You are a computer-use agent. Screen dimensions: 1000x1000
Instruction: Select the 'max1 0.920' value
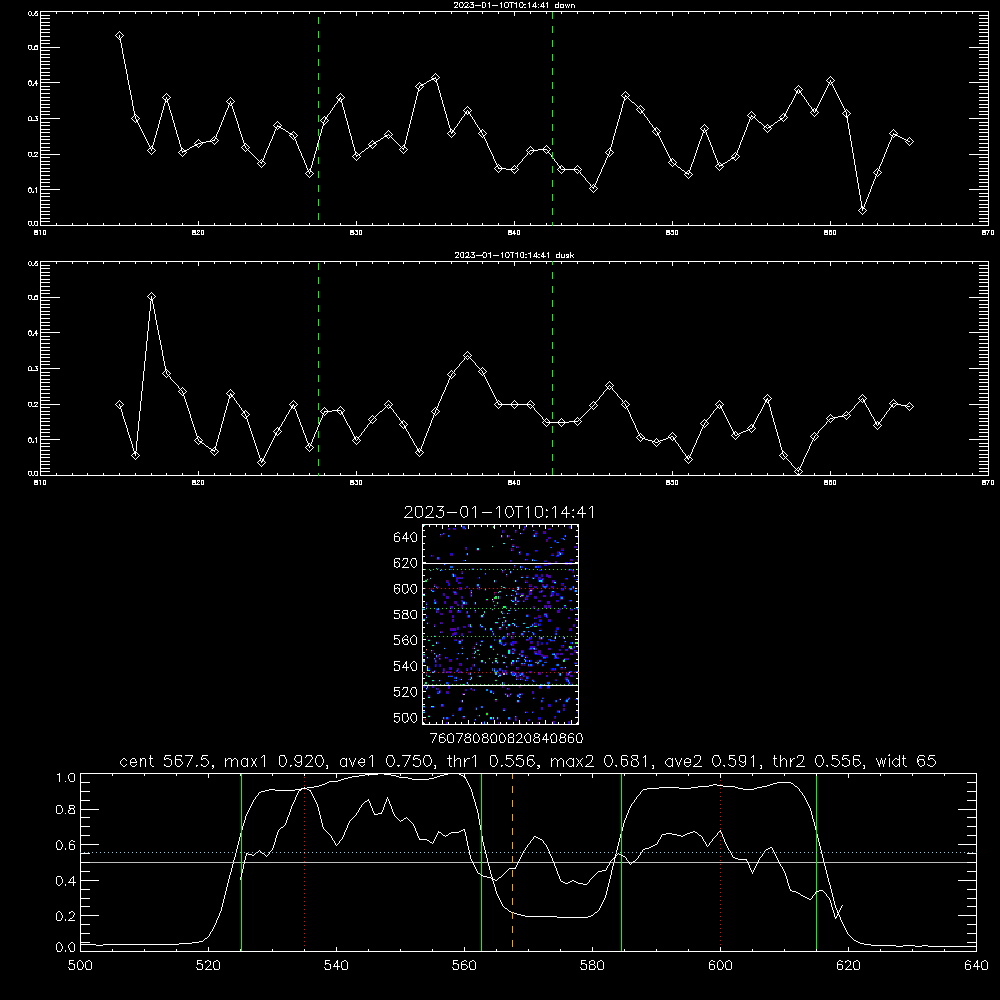pyautogui.click(x=274, y=761)
